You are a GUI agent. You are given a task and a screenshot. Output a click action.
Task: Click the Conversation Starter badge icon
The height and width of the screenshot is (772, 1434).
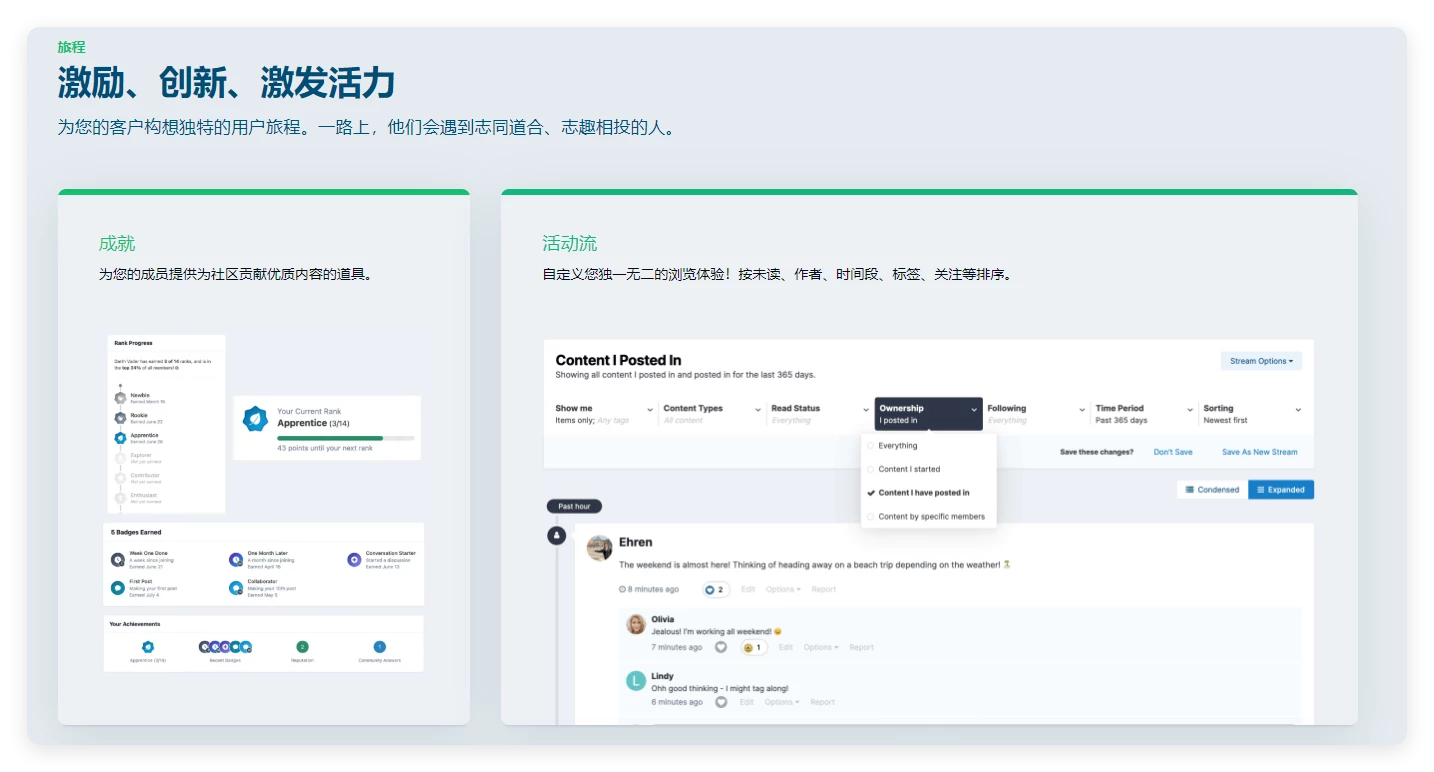click(x=354, y=559)
